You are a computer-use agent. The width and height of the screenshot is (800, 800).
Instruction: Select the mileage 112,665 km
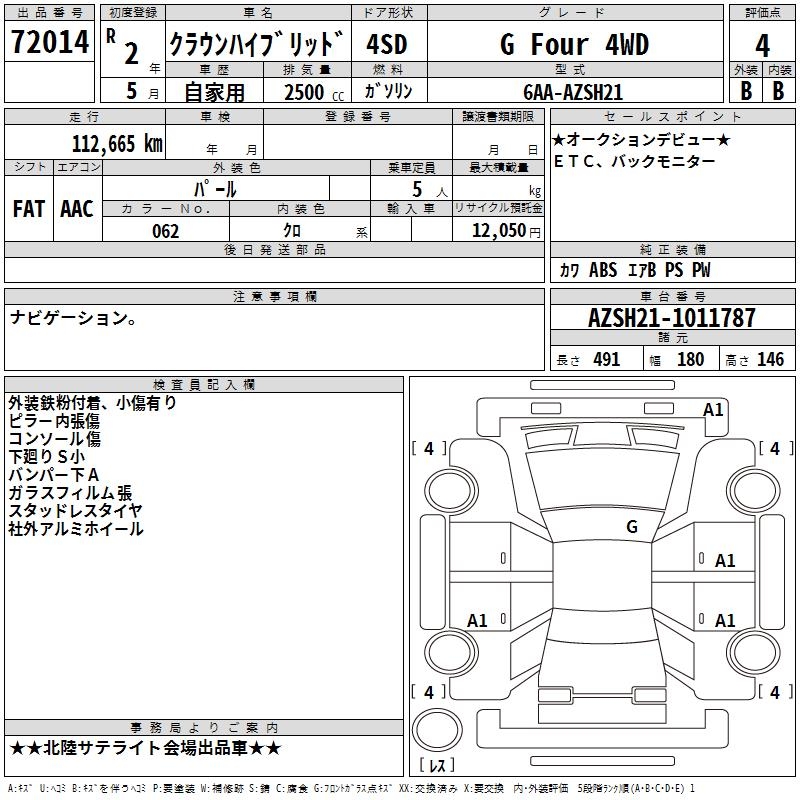pos(117,144)
